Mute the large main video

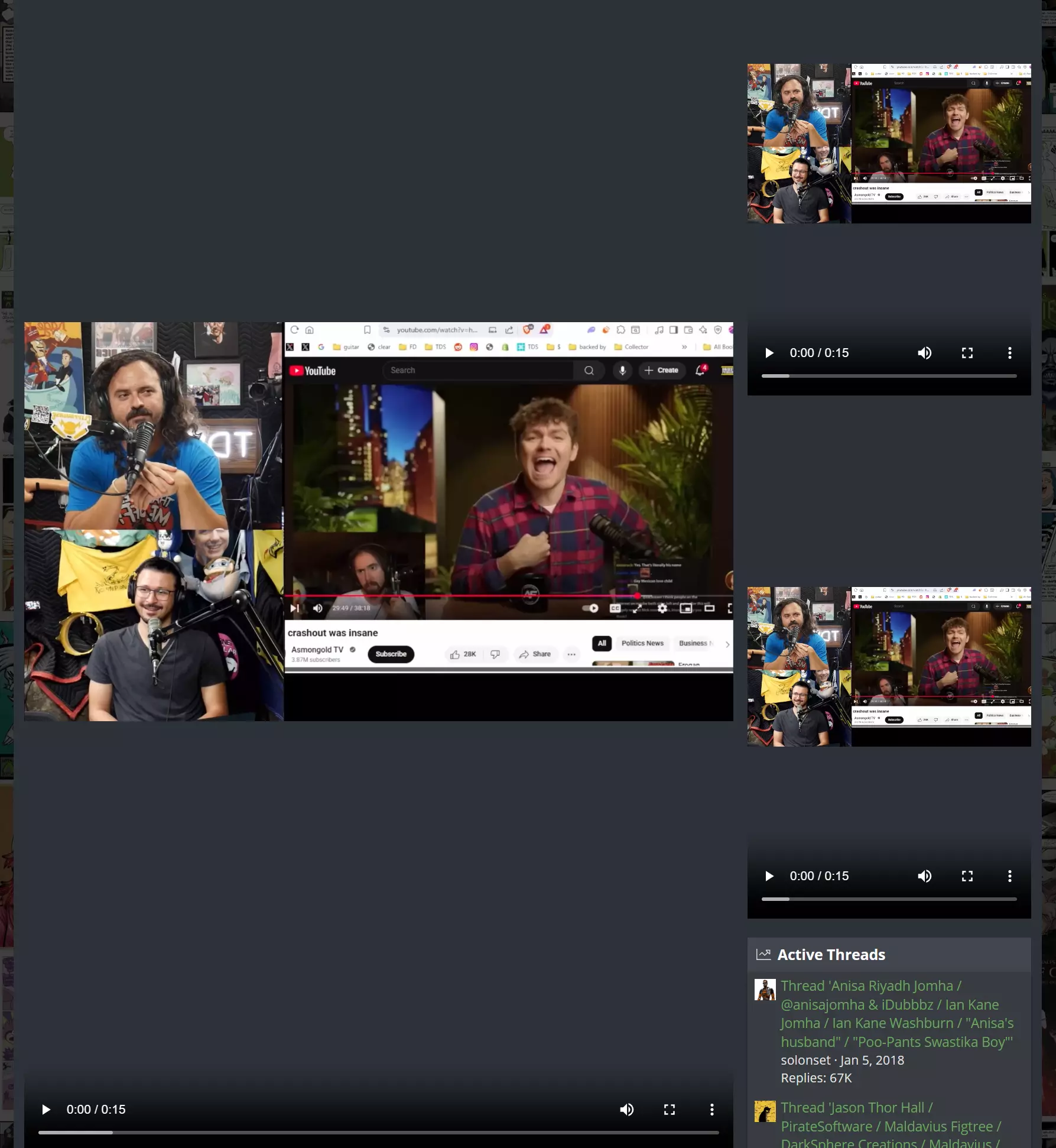coord(627,1110)
